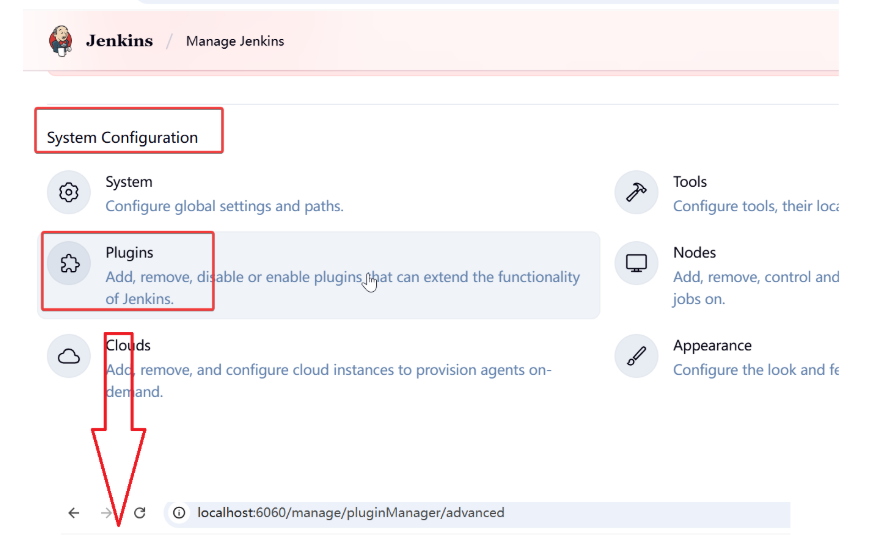Screen dimensions: 896x541
Task: Open the Plugins management link
Action: [x=129, y=253]
